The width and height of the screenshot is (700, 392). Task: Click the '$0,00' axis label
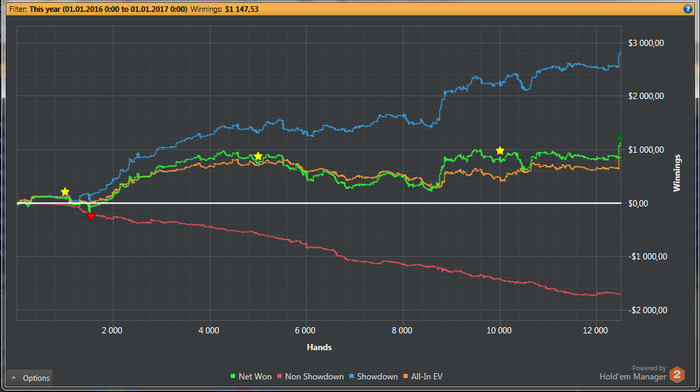tap(638, 203)
